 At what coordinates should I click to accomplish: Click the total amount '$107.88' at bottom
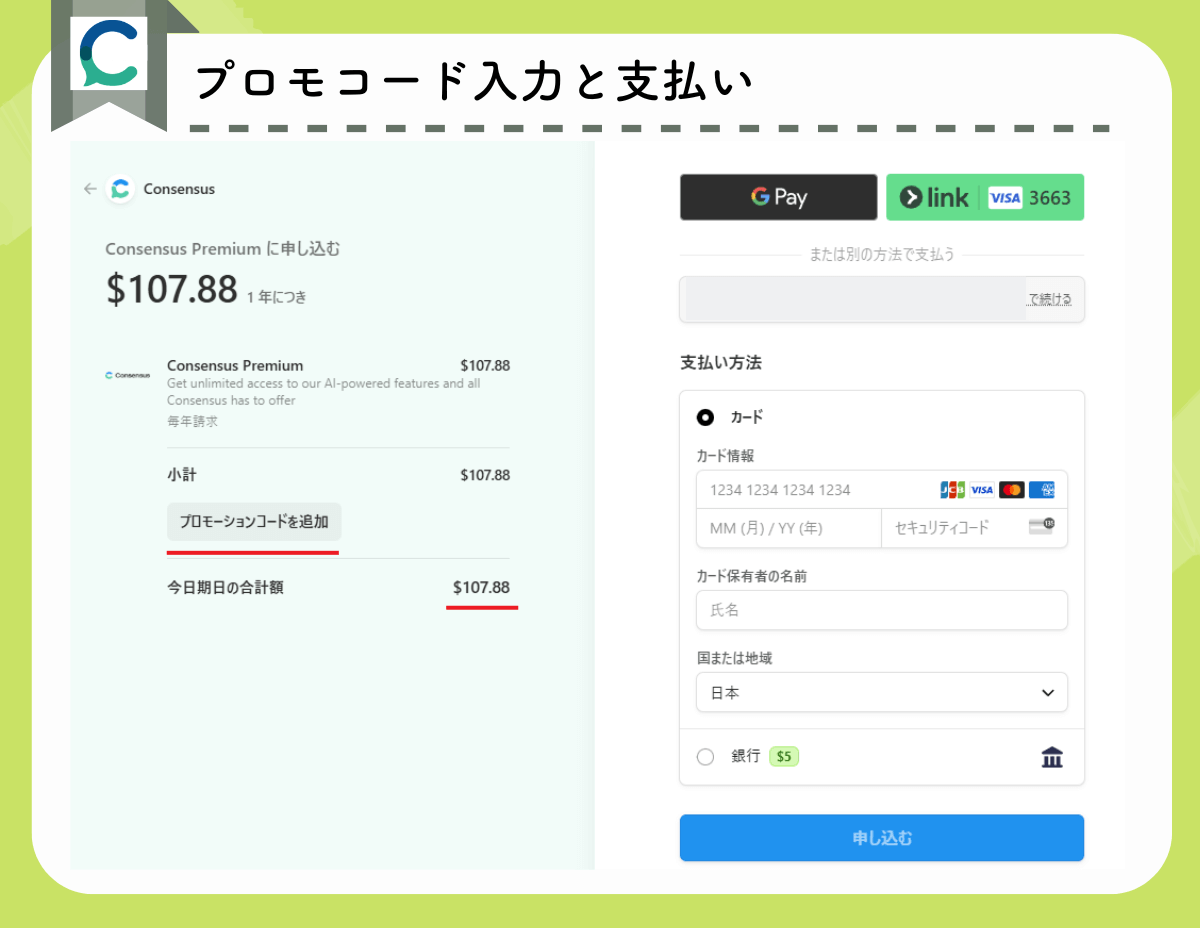[481, 588]
